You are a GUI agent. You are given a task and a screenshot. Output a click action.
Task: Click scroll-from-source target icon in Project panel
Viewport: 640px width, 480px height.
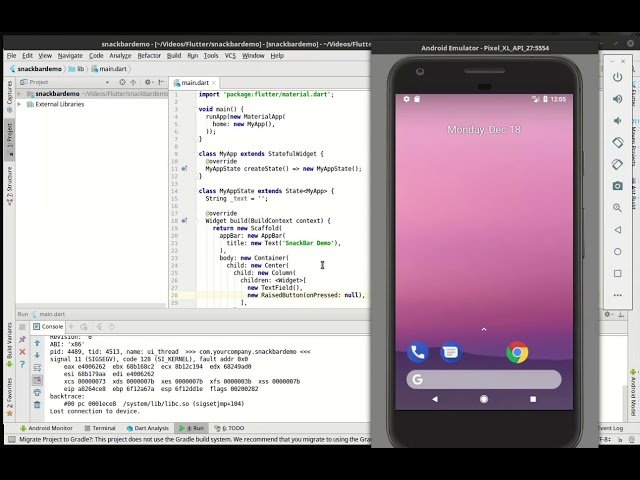[x=122, y=82]
